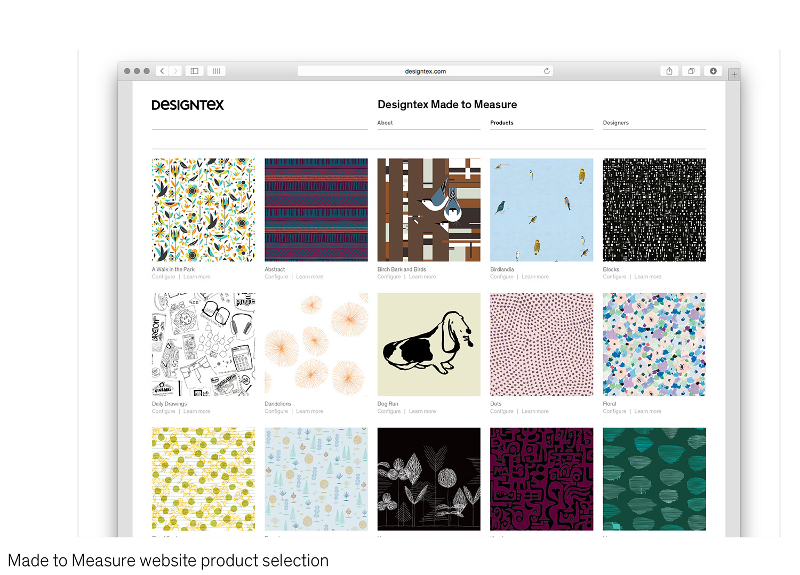Click the Designtex logo
Image resolution: width=800 pixels, height=575 pixels.
click(188, 105)
